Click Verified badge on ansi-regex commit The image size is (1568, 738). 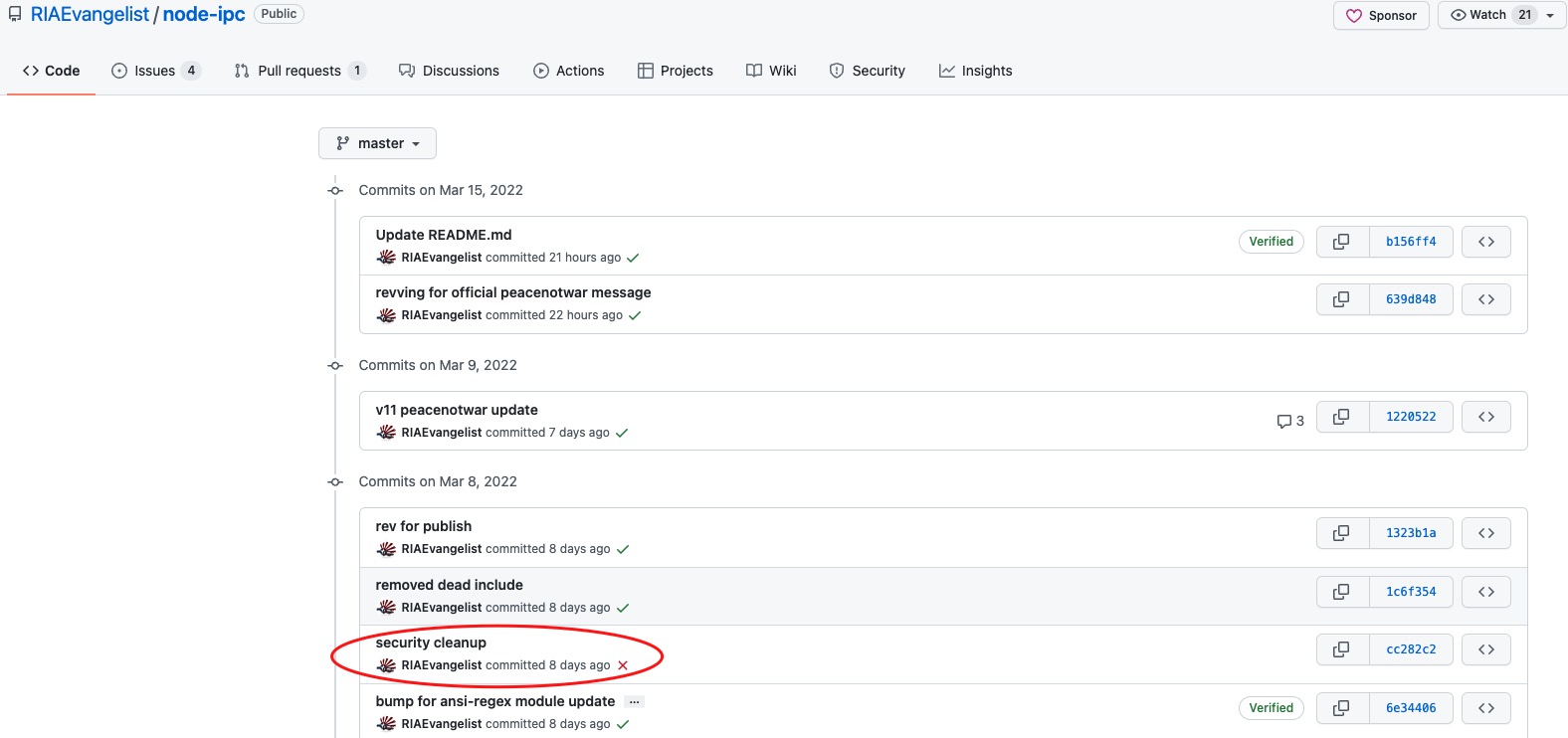pos(1272,708)
